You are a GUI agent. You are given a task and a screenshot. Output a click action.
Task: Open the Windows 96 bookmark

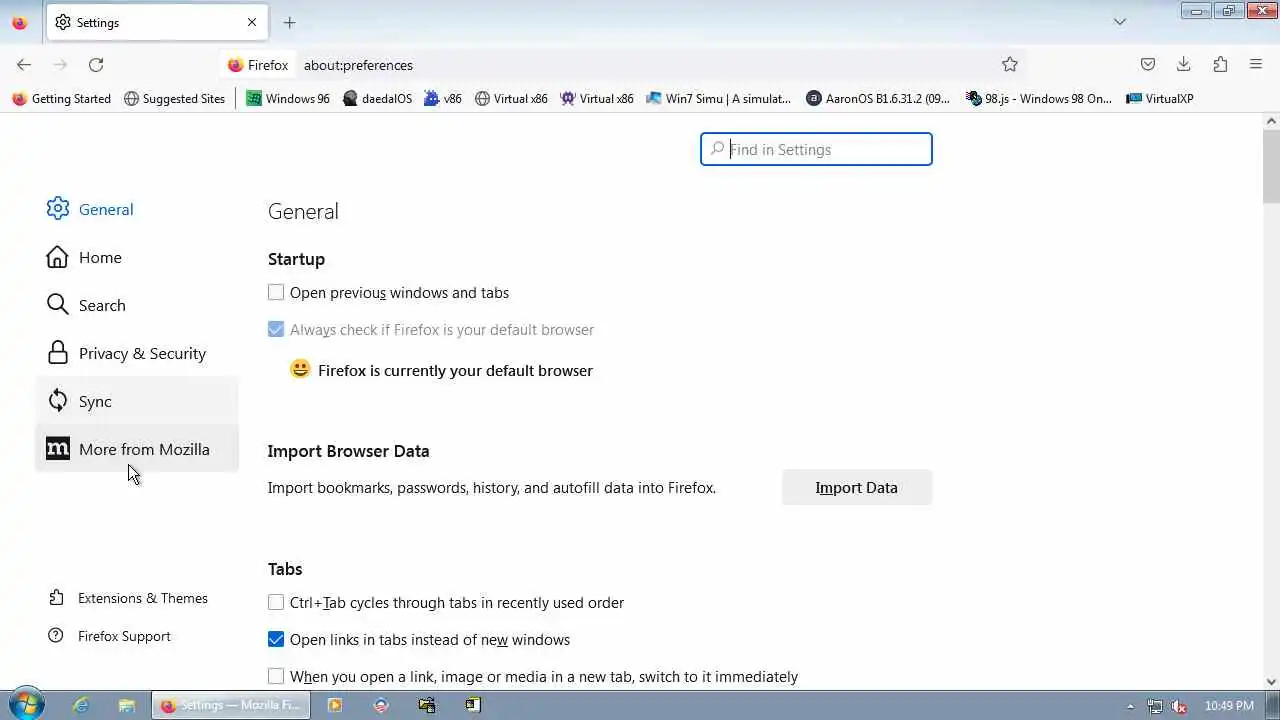coord(288,99)
